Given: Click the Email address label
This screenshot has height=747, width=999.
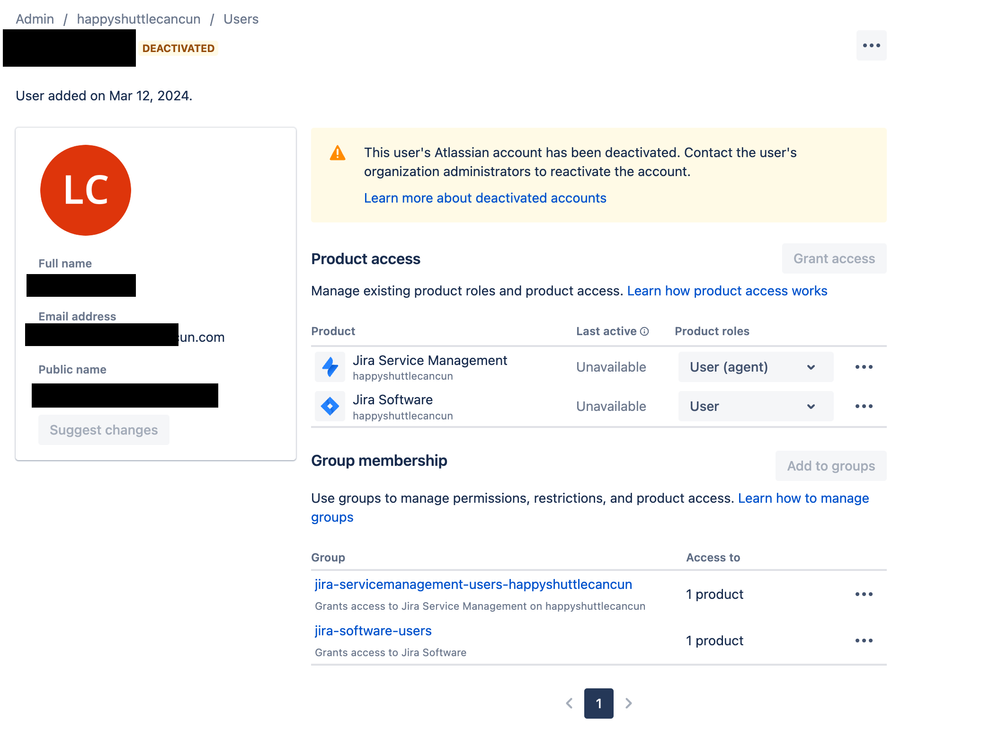Looking at the screenshot, I should [x=77, y=316].
